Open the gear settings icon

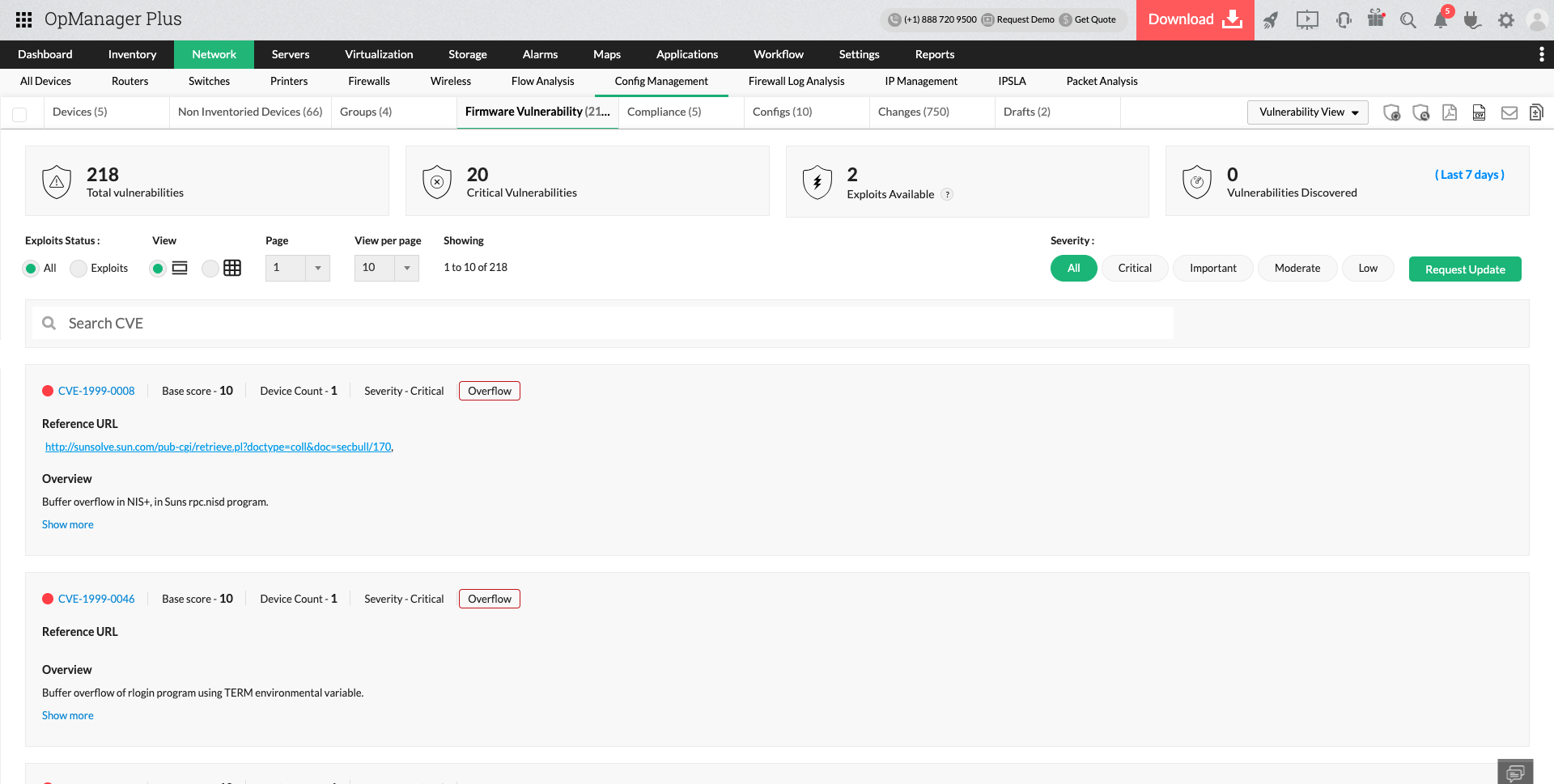point(1505,20)
